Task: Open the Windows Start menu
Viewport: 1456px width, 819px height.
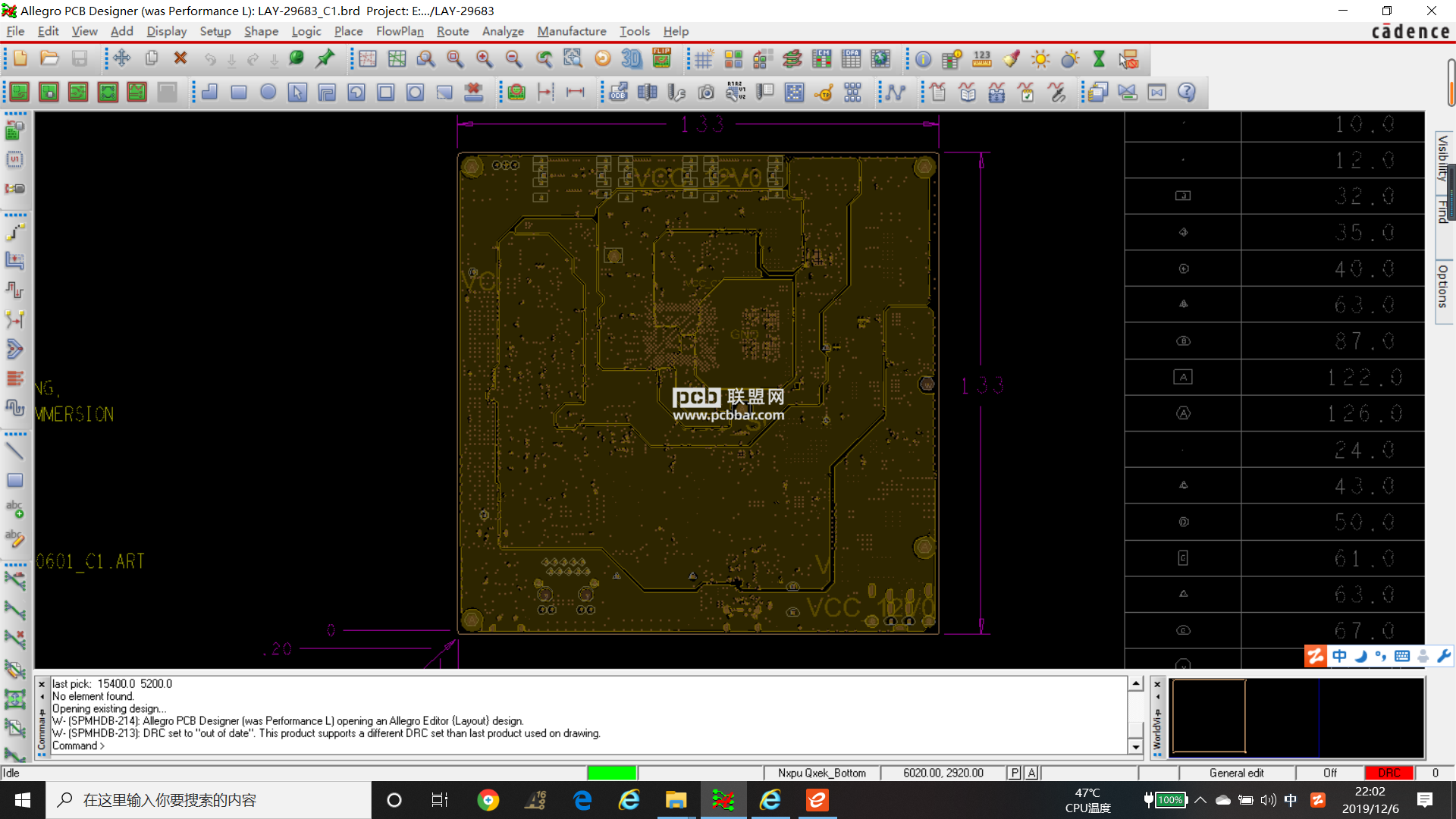Action: click(x=23, y=800)
